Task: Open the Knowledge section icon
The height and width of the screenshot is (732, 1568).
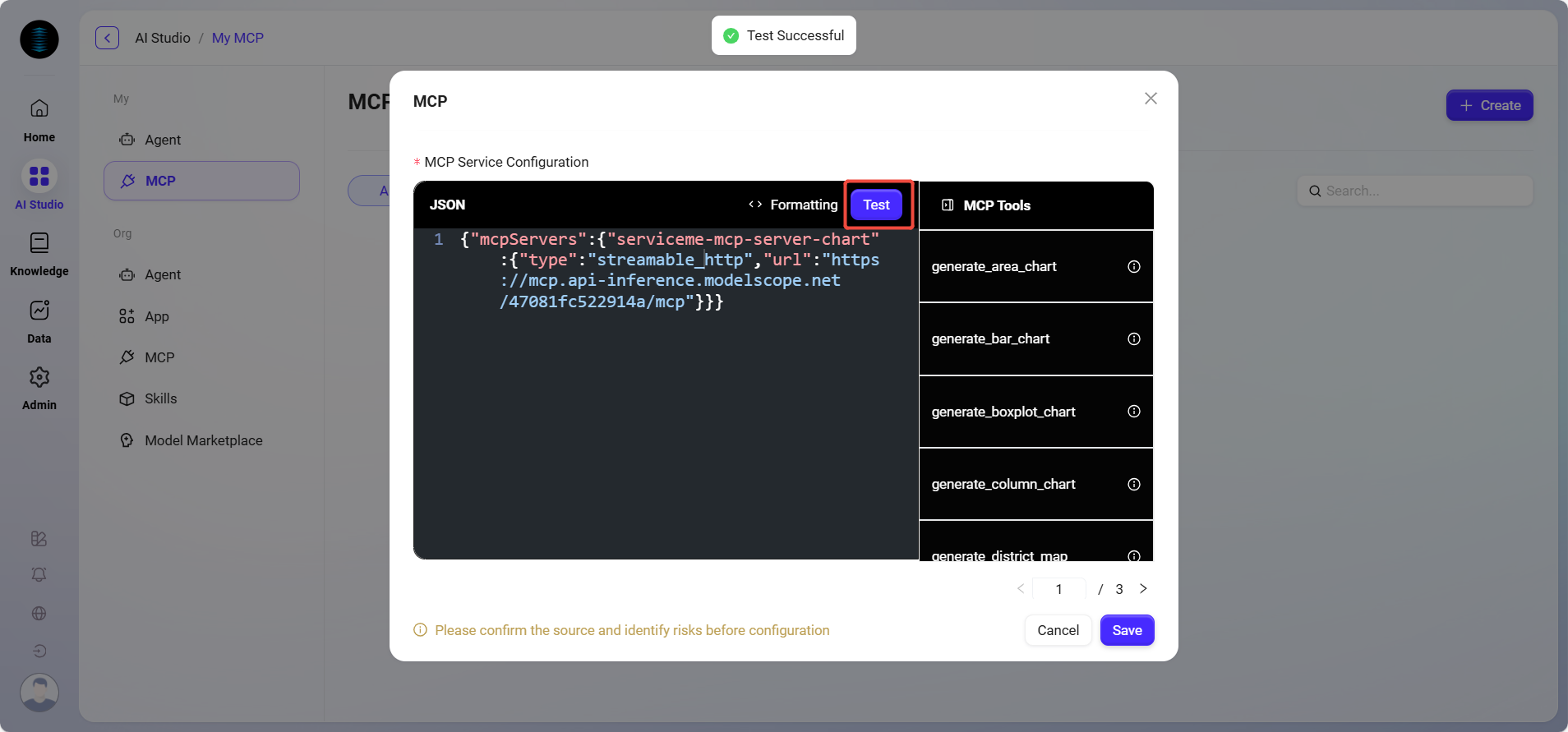Action: 39,243
